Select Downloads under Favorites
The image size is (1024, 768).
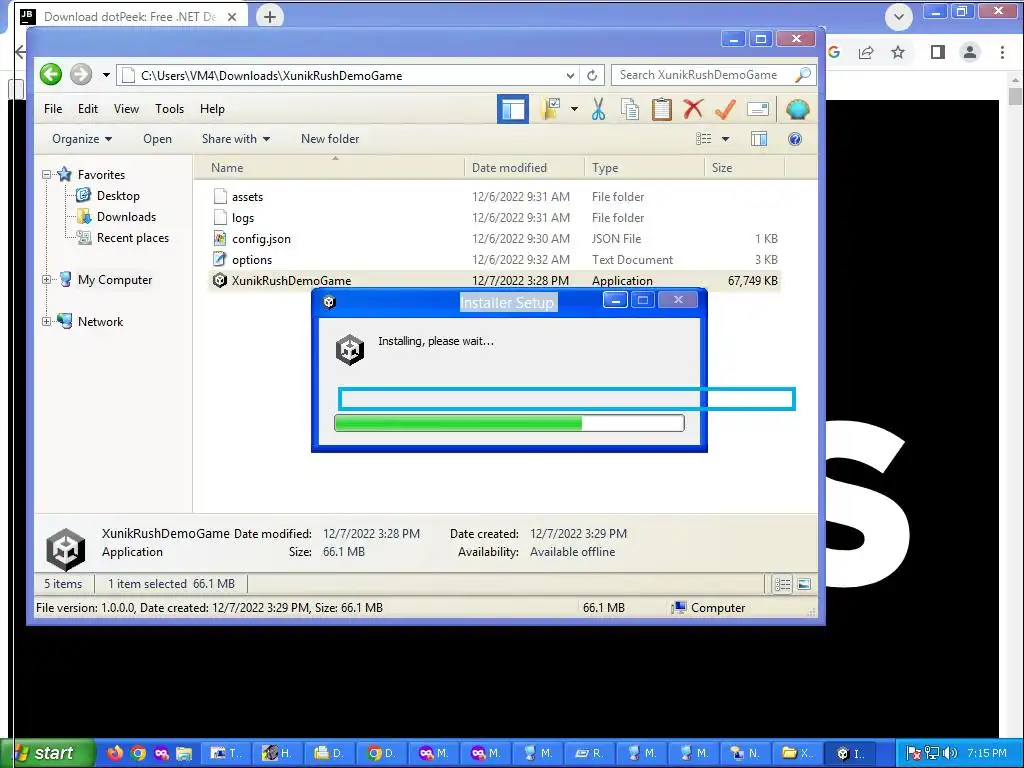click(x=126, y=217)
